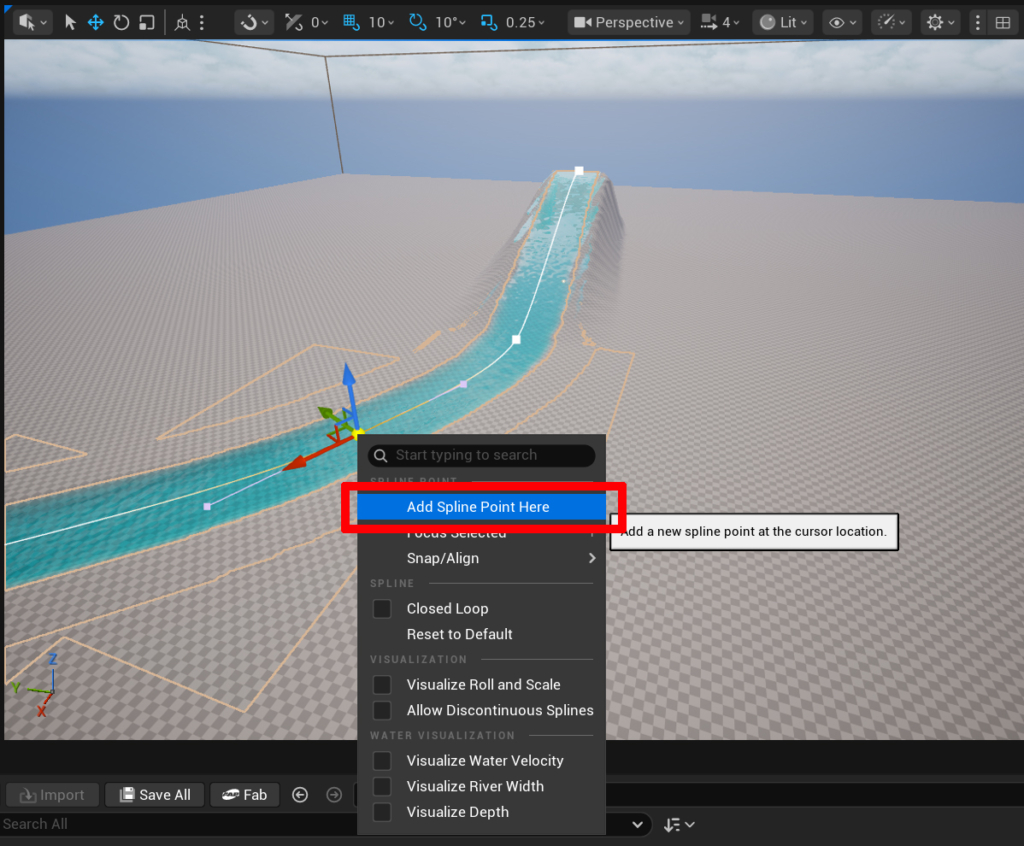1024x846 pixels.
Task: Select the Translate move tool
Action: point(96,22)
